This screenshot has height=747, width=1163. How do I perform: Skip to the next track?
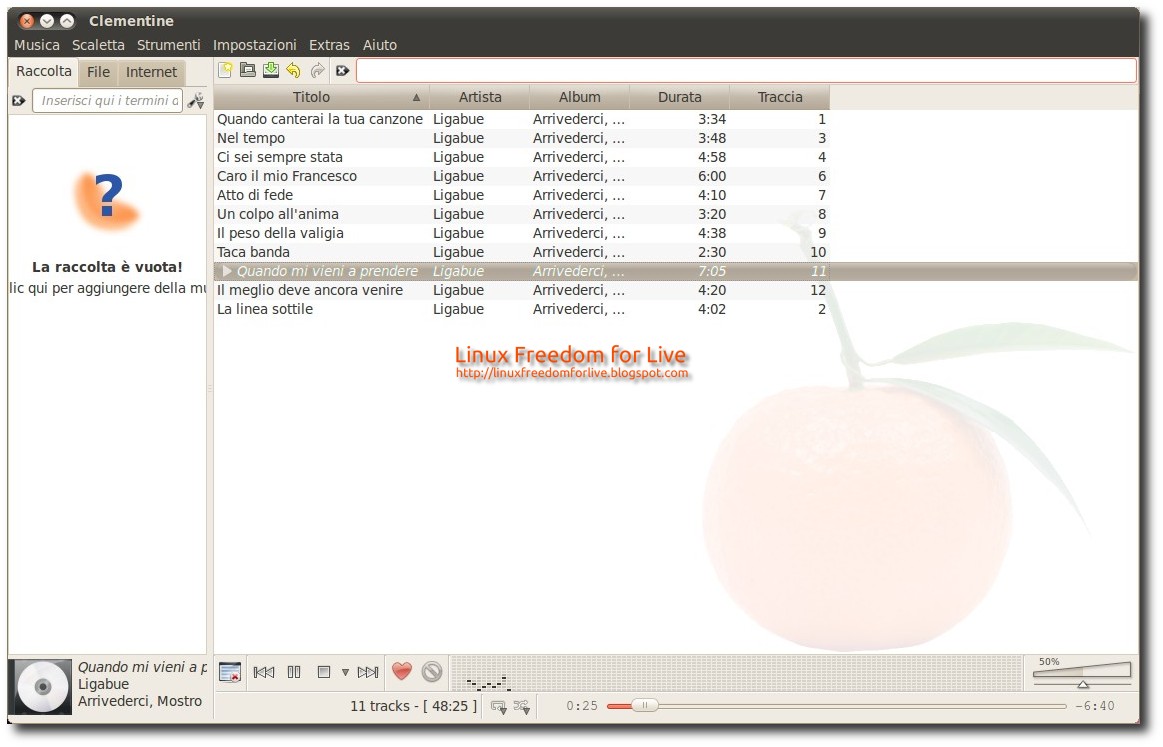tap(368, 672)
